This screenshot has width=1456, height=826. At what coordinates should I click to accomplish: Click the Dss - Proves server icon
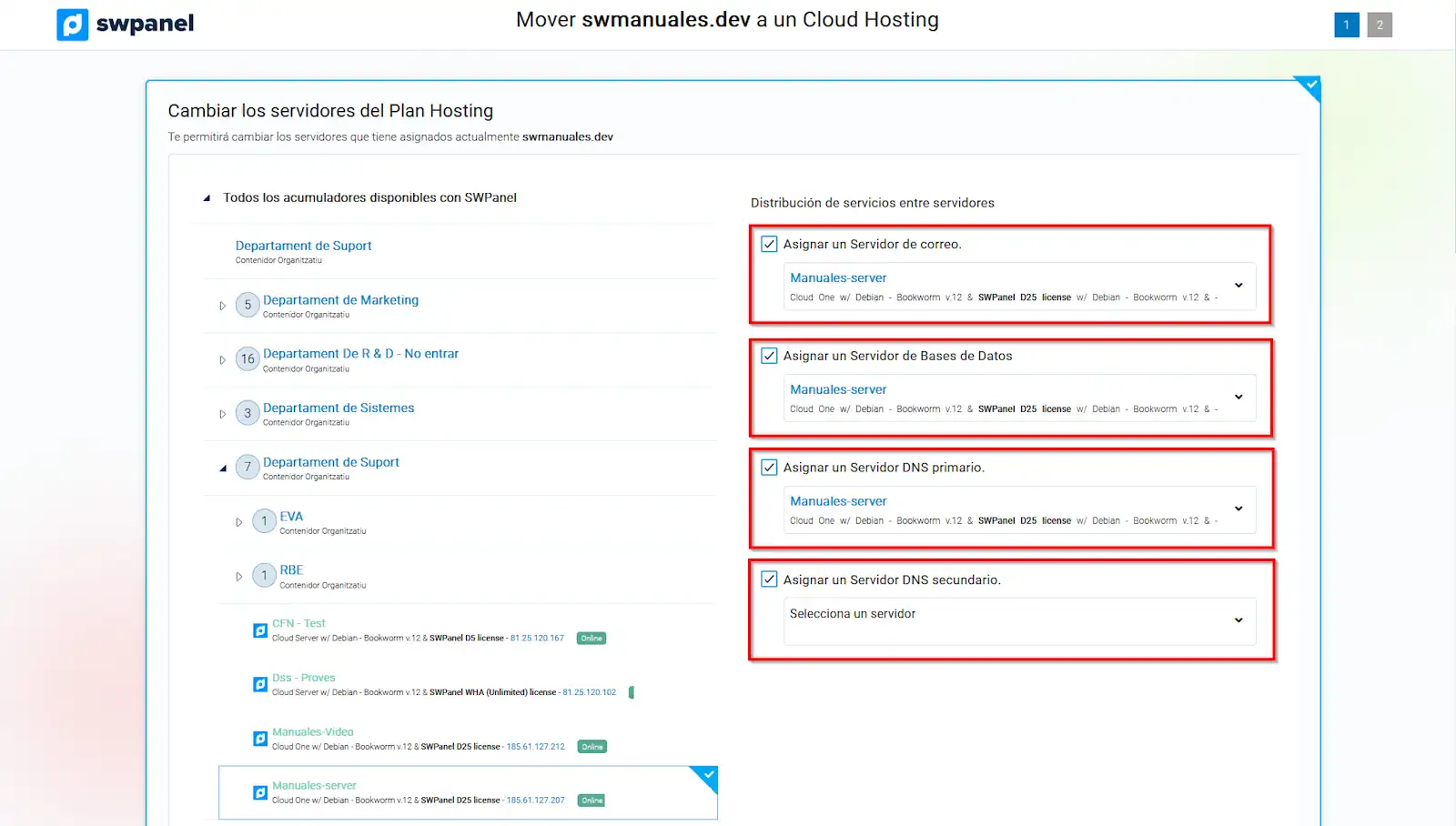[x=260, y=684]
